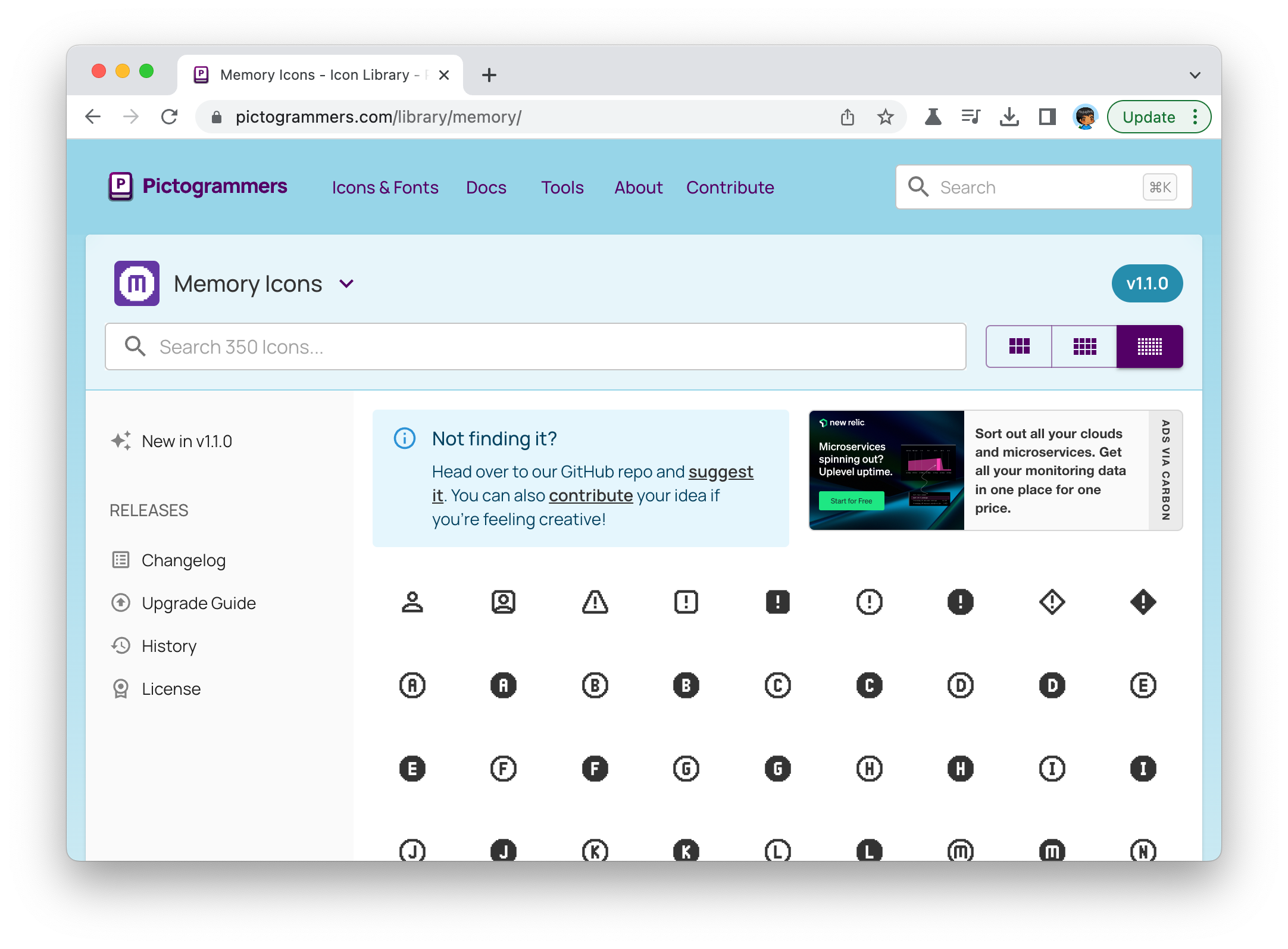Switch to large grid view
Viewport: 1288px width, 949px height.
pyautogui.click(x=1019, y=346)
